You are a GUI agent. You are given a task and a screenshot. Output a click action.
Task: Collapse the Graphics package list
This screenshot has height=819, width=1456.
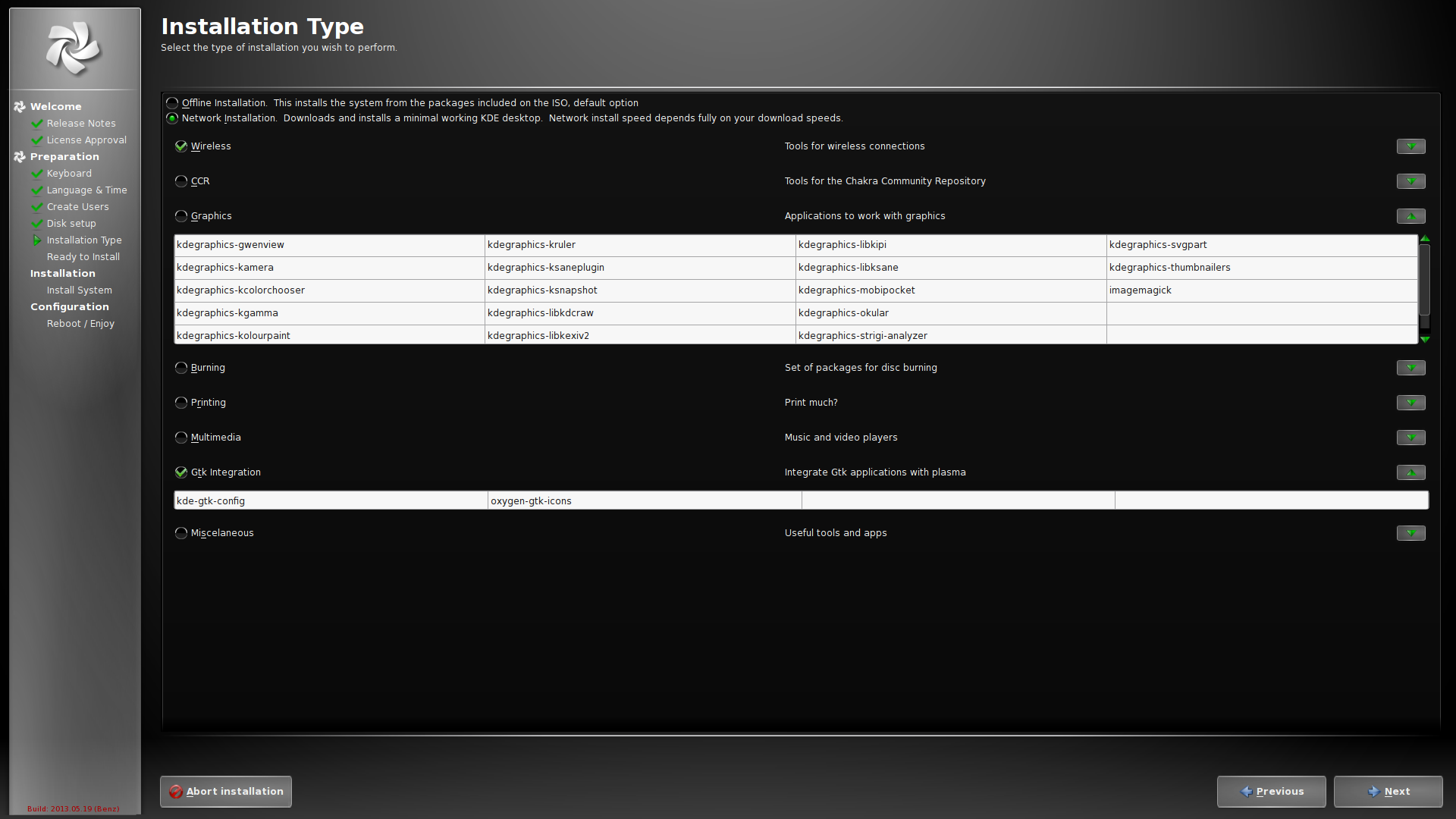point(1410,216)
